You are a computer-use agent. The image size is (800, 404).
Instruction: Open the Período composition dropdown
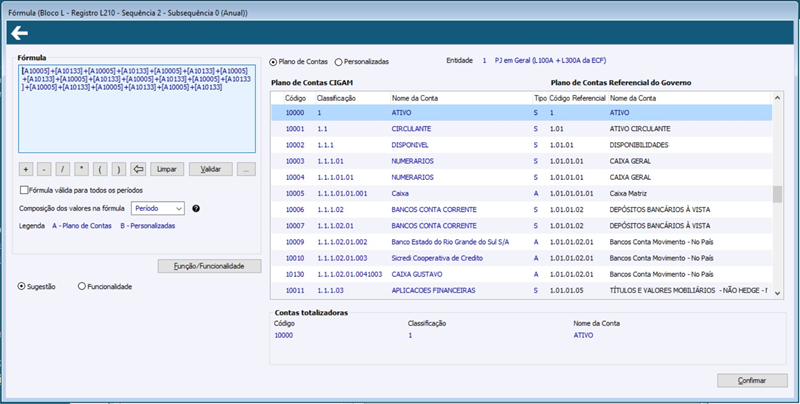[x=158, y=208]
